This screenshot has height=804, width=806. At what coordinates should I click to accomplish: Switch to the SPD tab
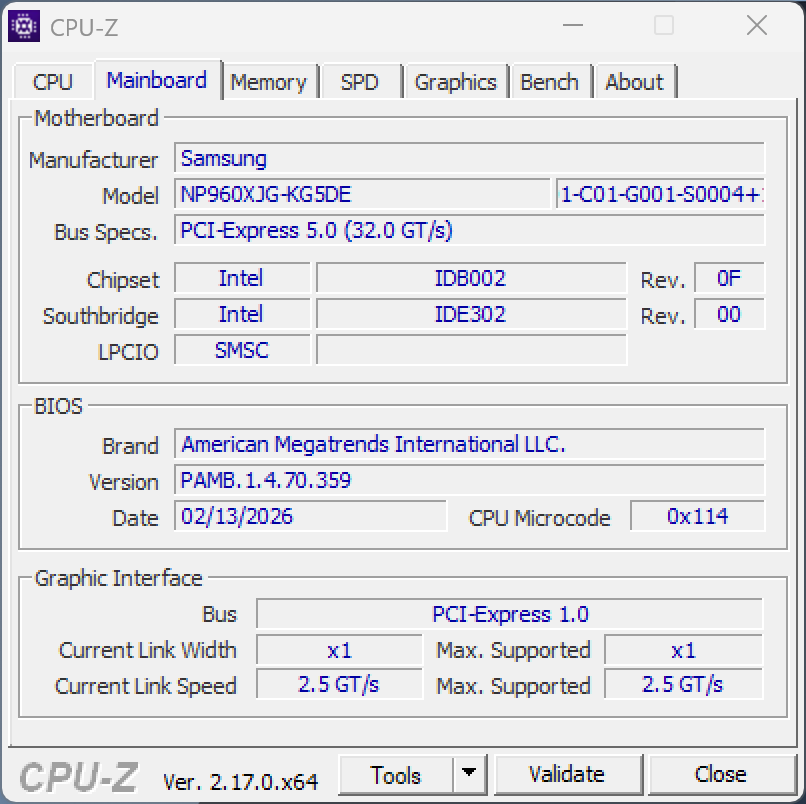360,82
